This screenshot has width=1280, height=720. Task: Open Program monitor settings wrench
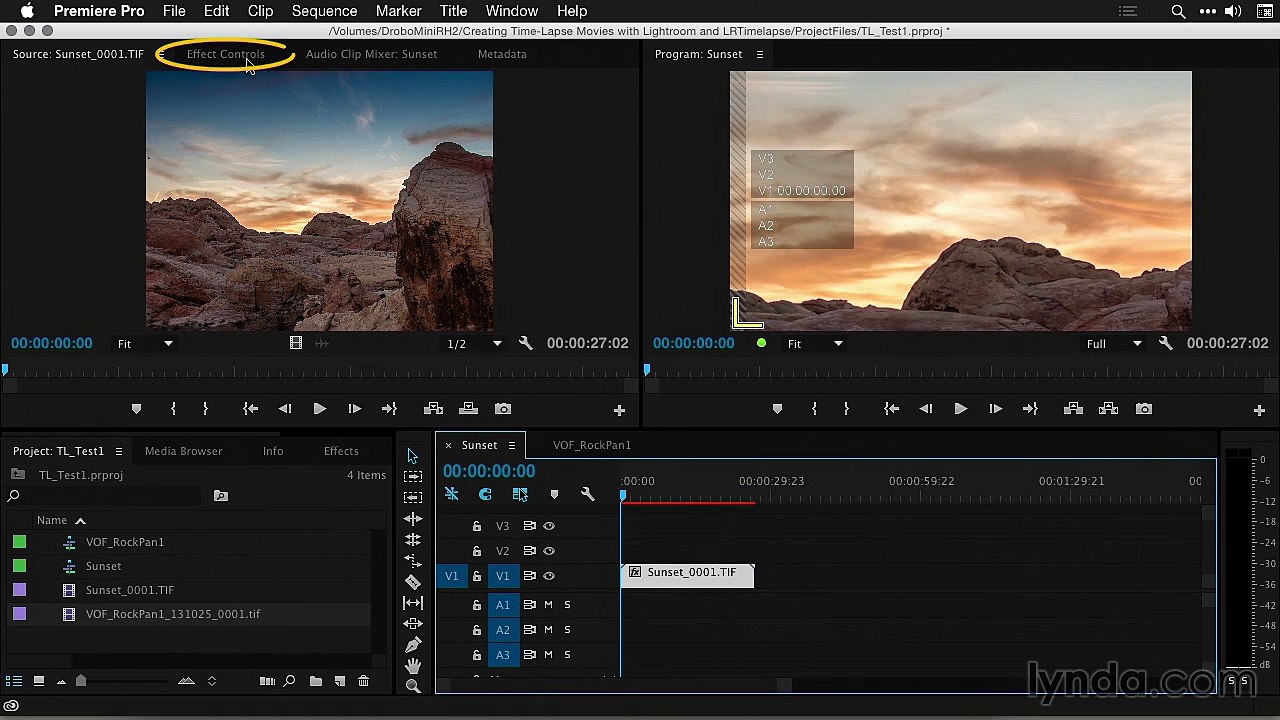click(x=1166, y=343)
